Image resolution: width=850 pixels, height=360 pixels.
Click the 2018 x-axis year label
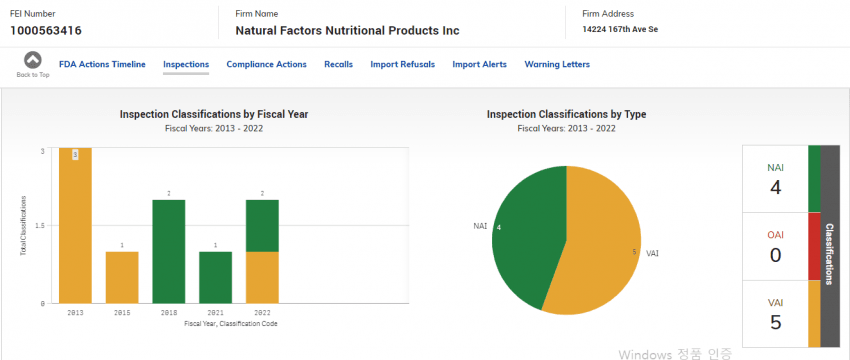pyautogui.click(x=169, y=313)
